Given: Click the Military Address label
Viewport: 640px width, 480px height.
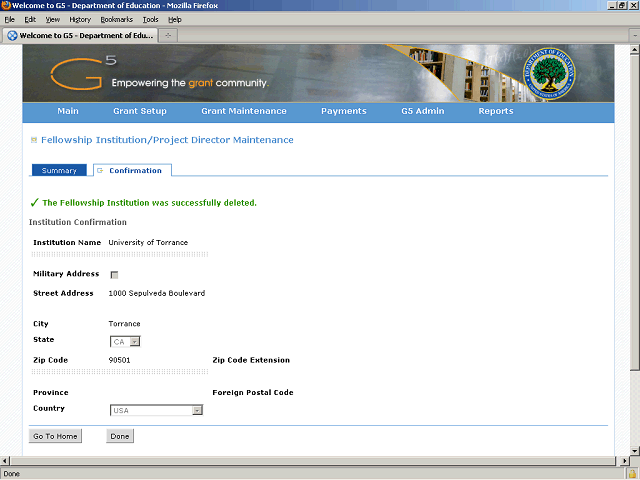Looking at the screenshot, I should [66, 273].
